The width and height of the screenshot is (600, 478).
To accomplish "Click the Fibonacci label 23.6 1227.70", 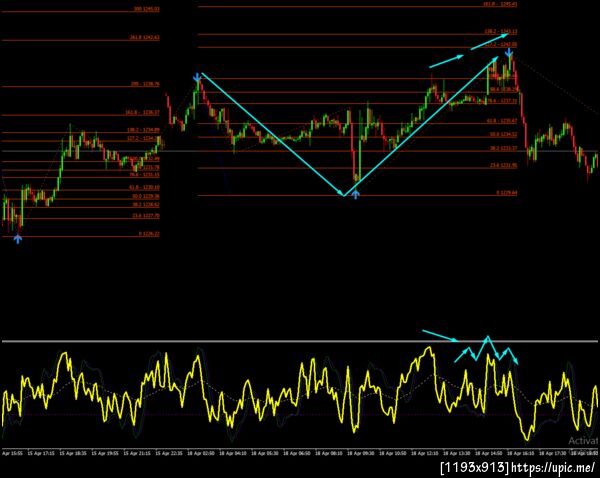I will click(146, 216).
